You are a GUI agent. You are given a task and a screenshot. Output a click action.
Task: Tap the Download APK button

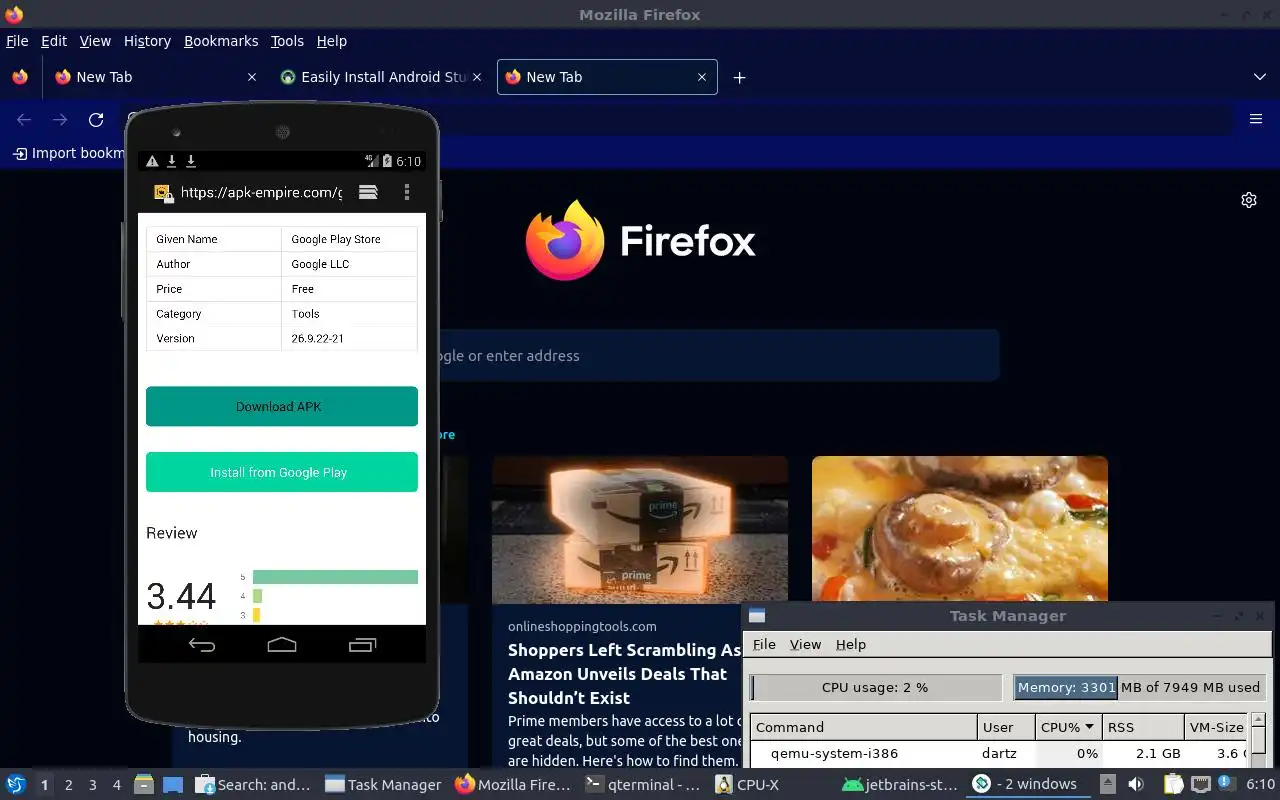pos(282,406)
